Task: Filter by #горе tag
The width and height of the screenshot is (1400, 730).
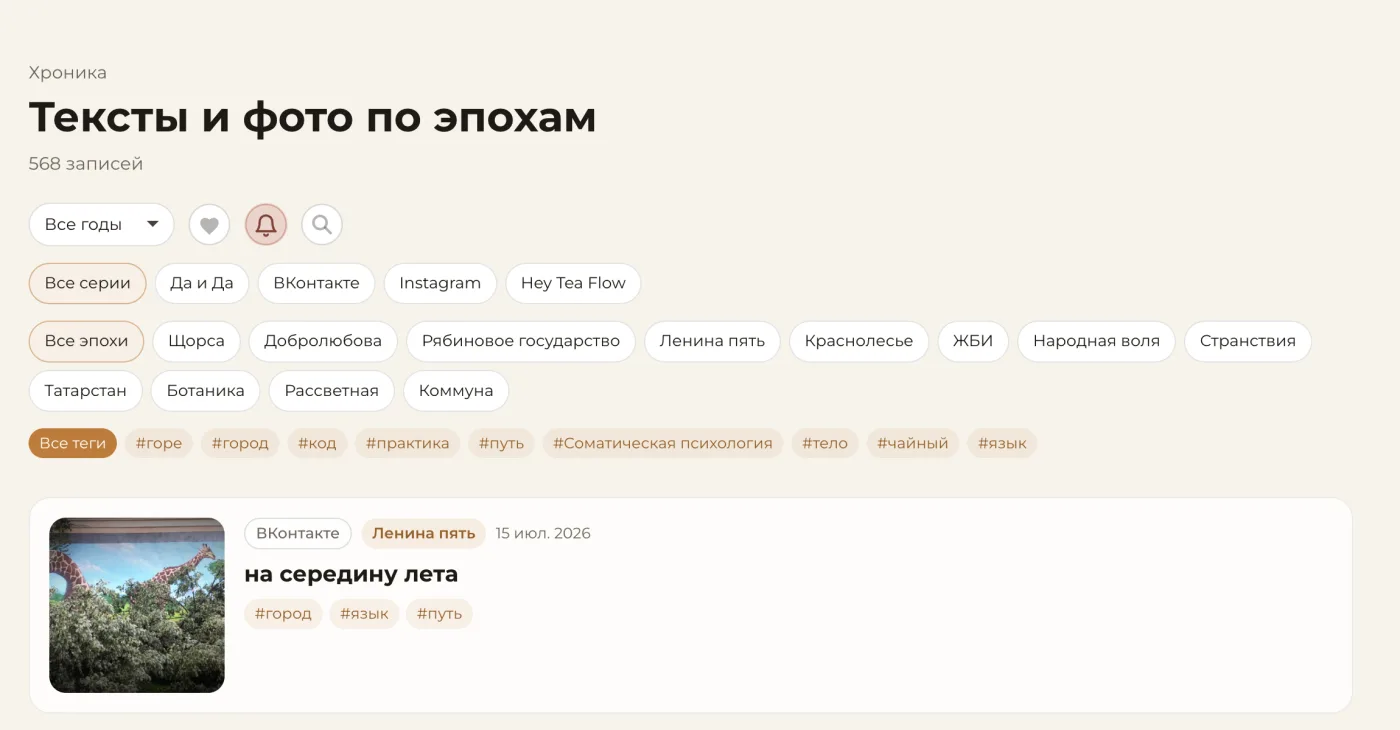Action: [159, 443]
